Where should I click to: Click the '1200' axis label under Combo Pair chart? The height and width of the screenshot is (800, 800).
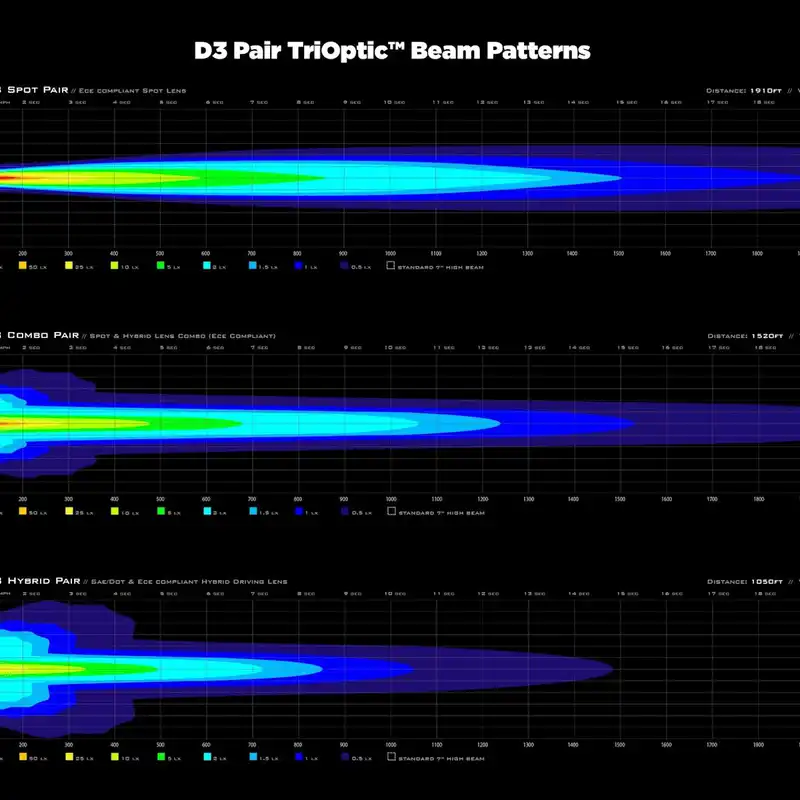coord(483,499)
